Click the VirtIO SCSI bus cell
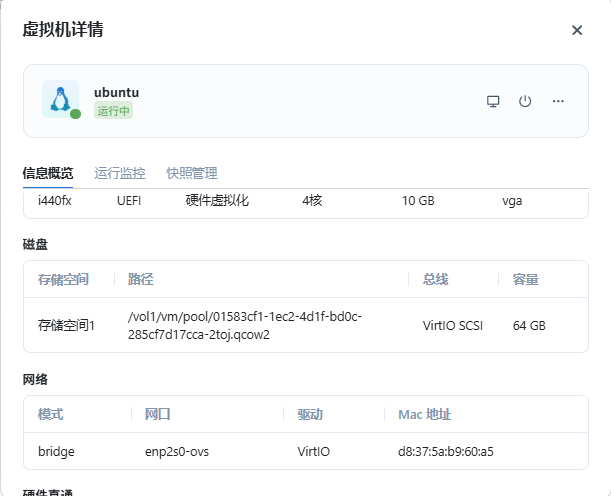 (x=453, y=325)
